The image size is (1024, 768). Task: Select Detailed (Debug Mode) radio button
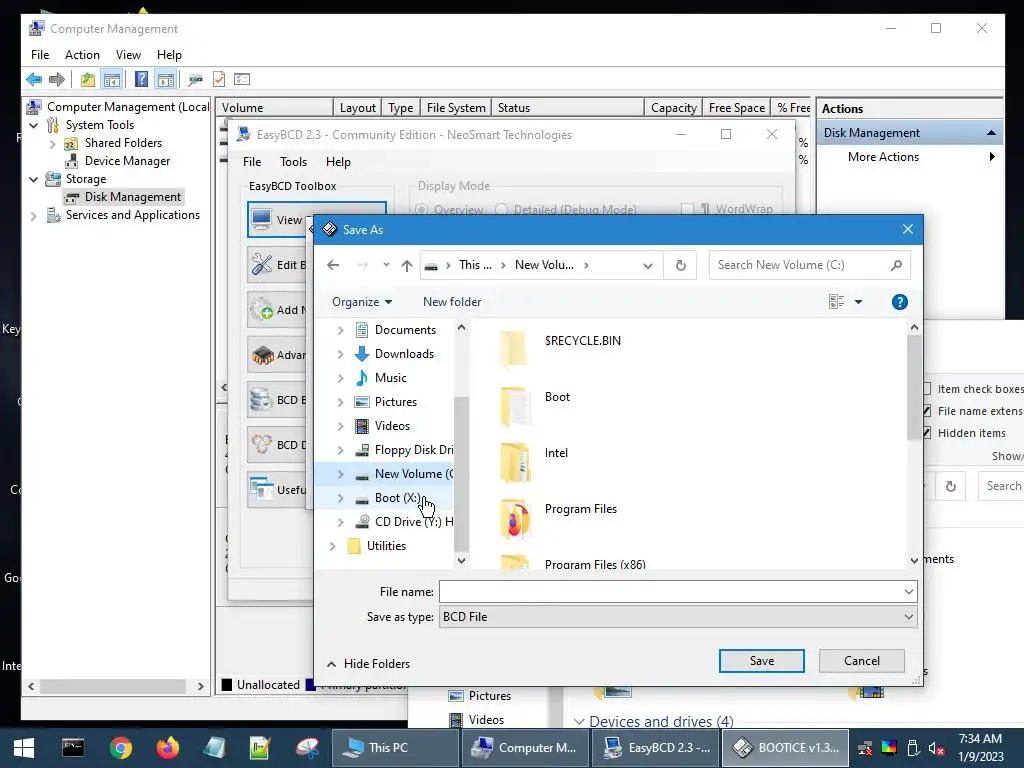pos(501,210)
